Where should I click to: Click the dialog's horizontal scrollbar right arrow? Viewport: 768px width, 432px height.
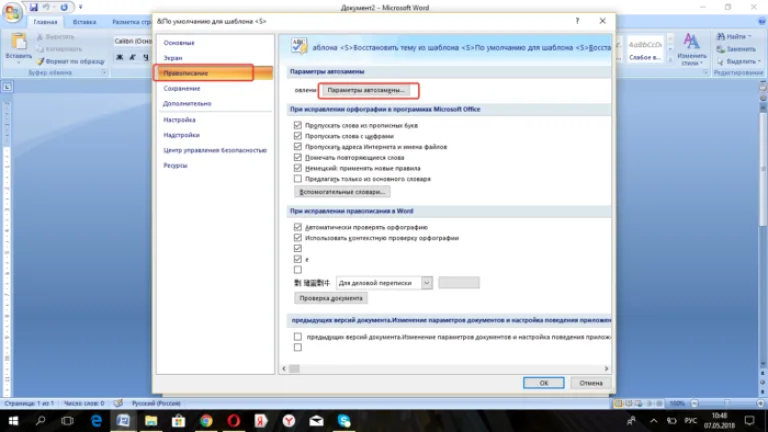pos(606,368)
